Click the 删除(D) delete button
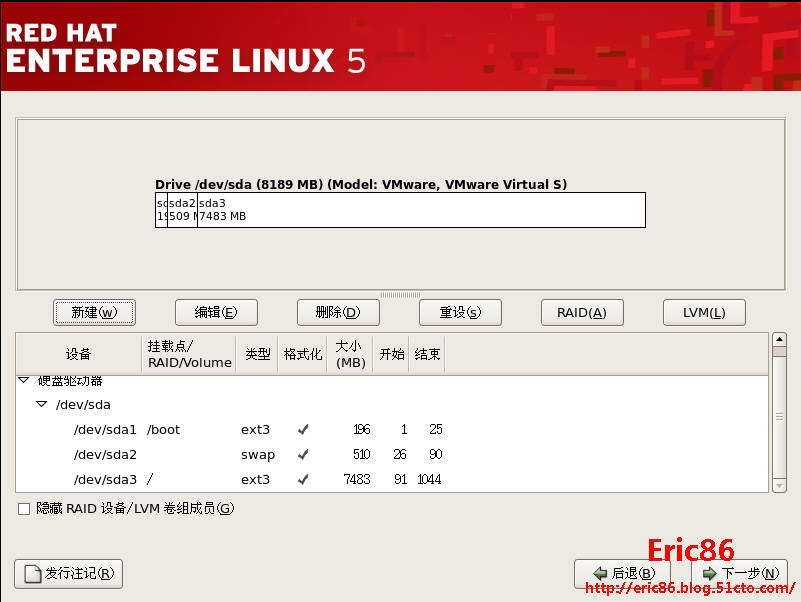 pyautogui.click(x=338, y=312)
